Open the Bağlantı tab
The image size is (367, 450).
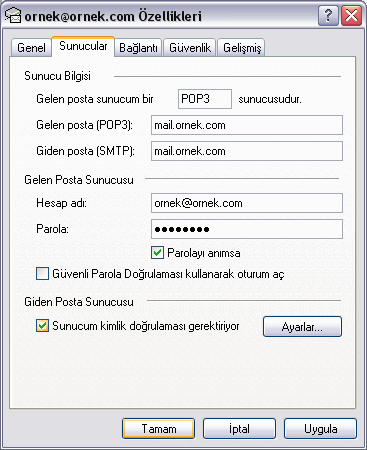[138, 48]
